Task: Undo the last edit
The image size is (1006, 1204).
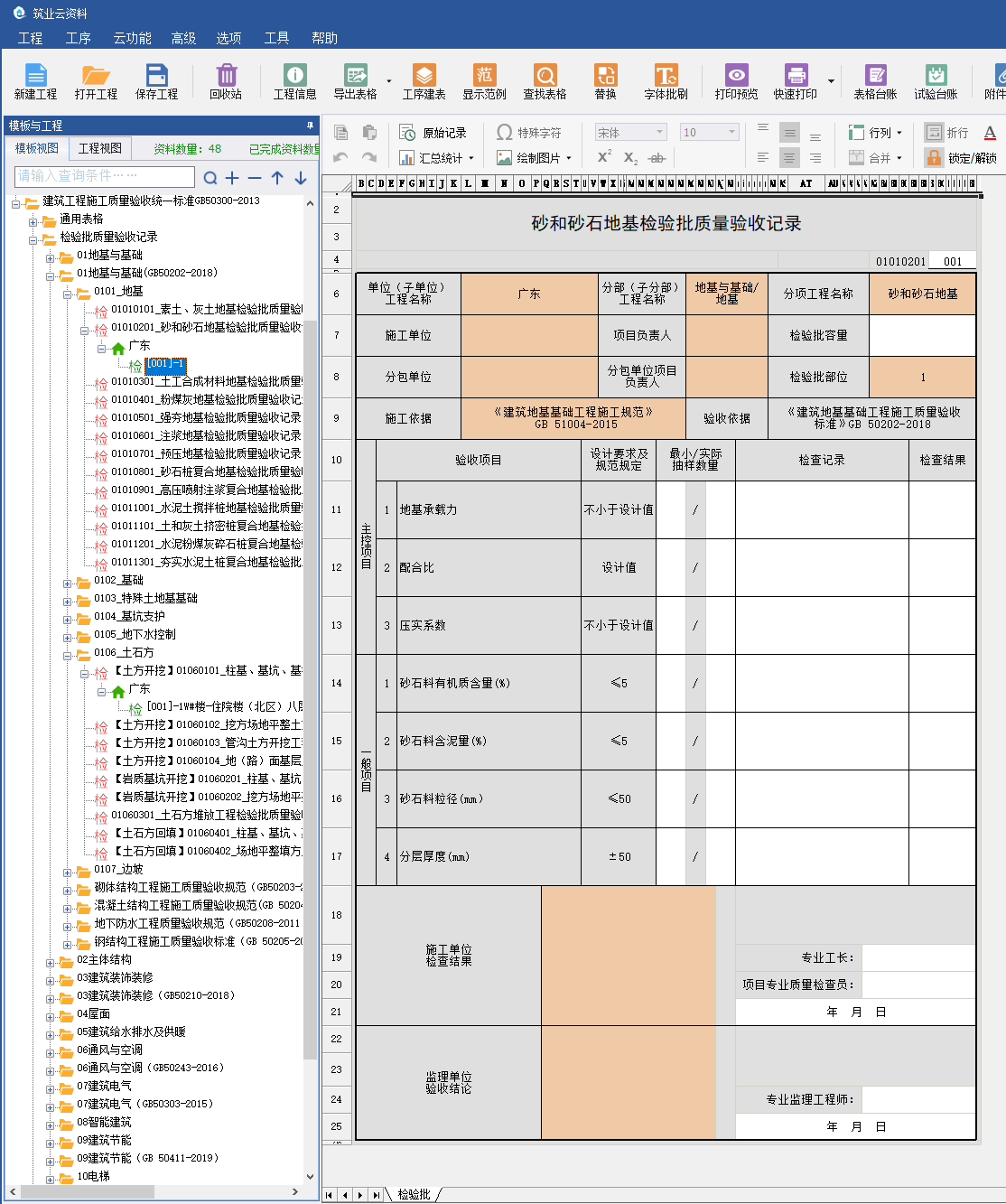Action: pos(340,157)
